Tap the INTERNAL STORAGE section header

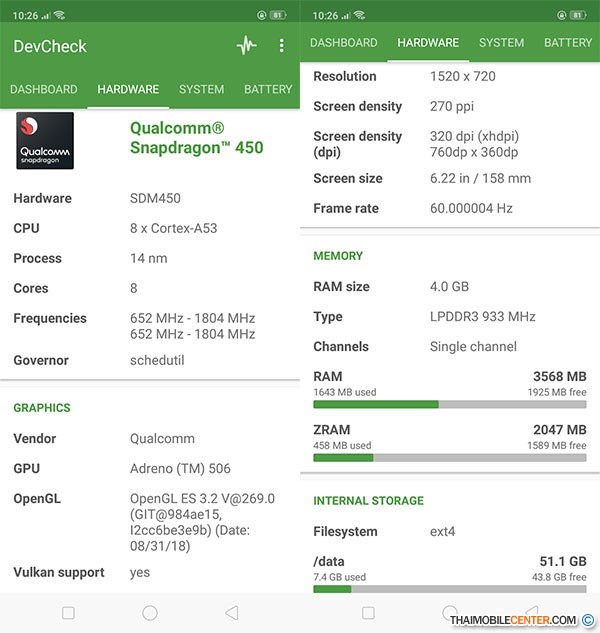click(x=368, y=501)
